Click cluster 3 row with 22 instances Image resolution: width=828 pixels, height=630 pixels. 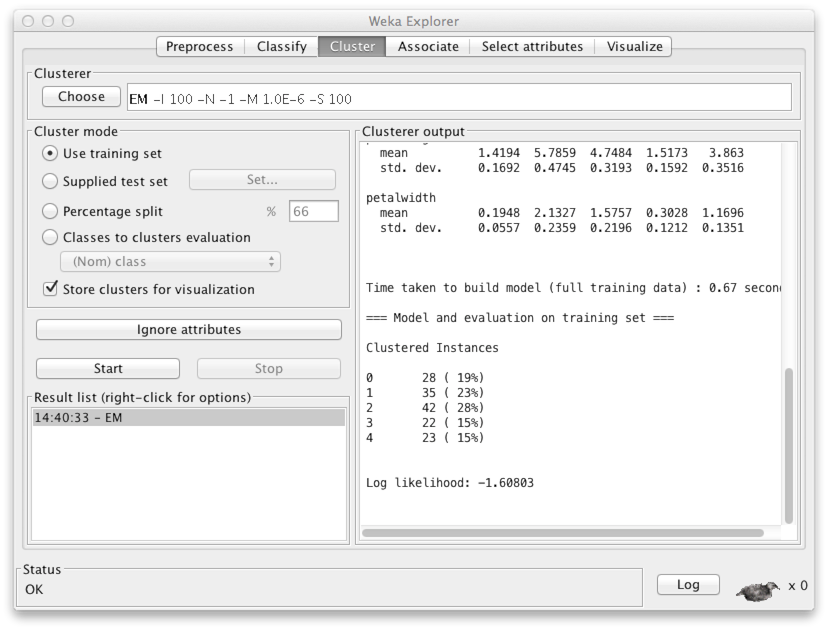pyautogui.click(x=425, y=422)
